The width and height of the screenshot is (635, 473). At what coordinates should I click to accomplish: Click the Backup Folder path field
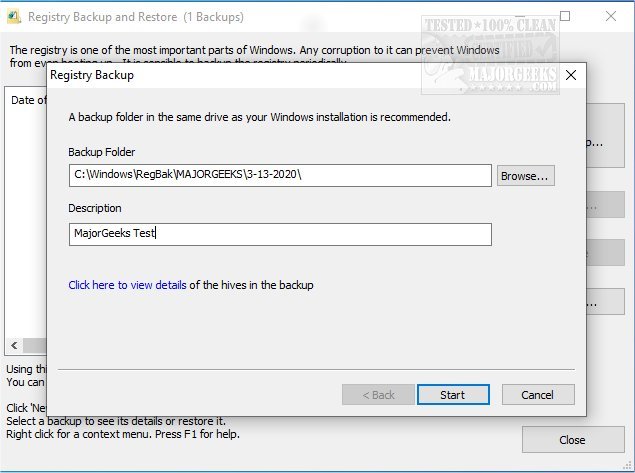pos(281,175)
